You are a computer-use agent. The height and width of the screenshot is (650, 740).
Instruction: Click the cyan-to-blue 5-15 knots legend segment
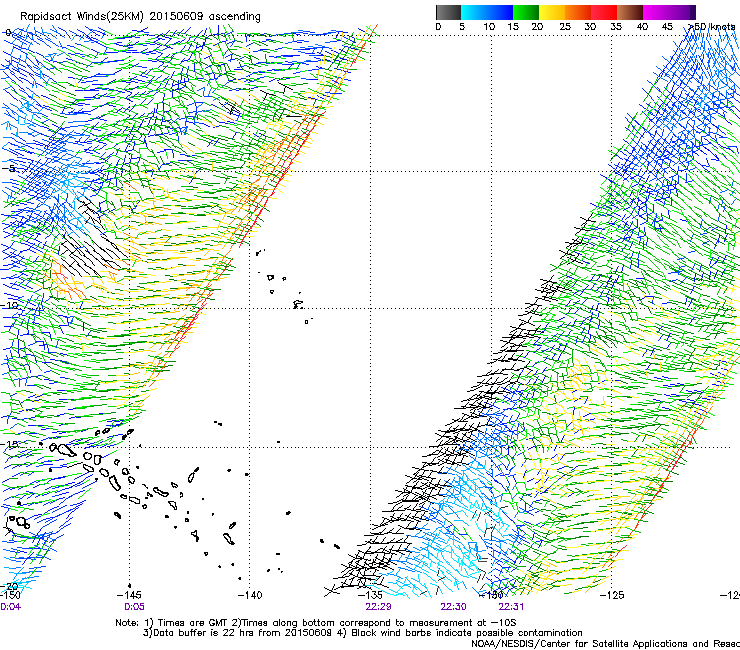coord(487,12)
